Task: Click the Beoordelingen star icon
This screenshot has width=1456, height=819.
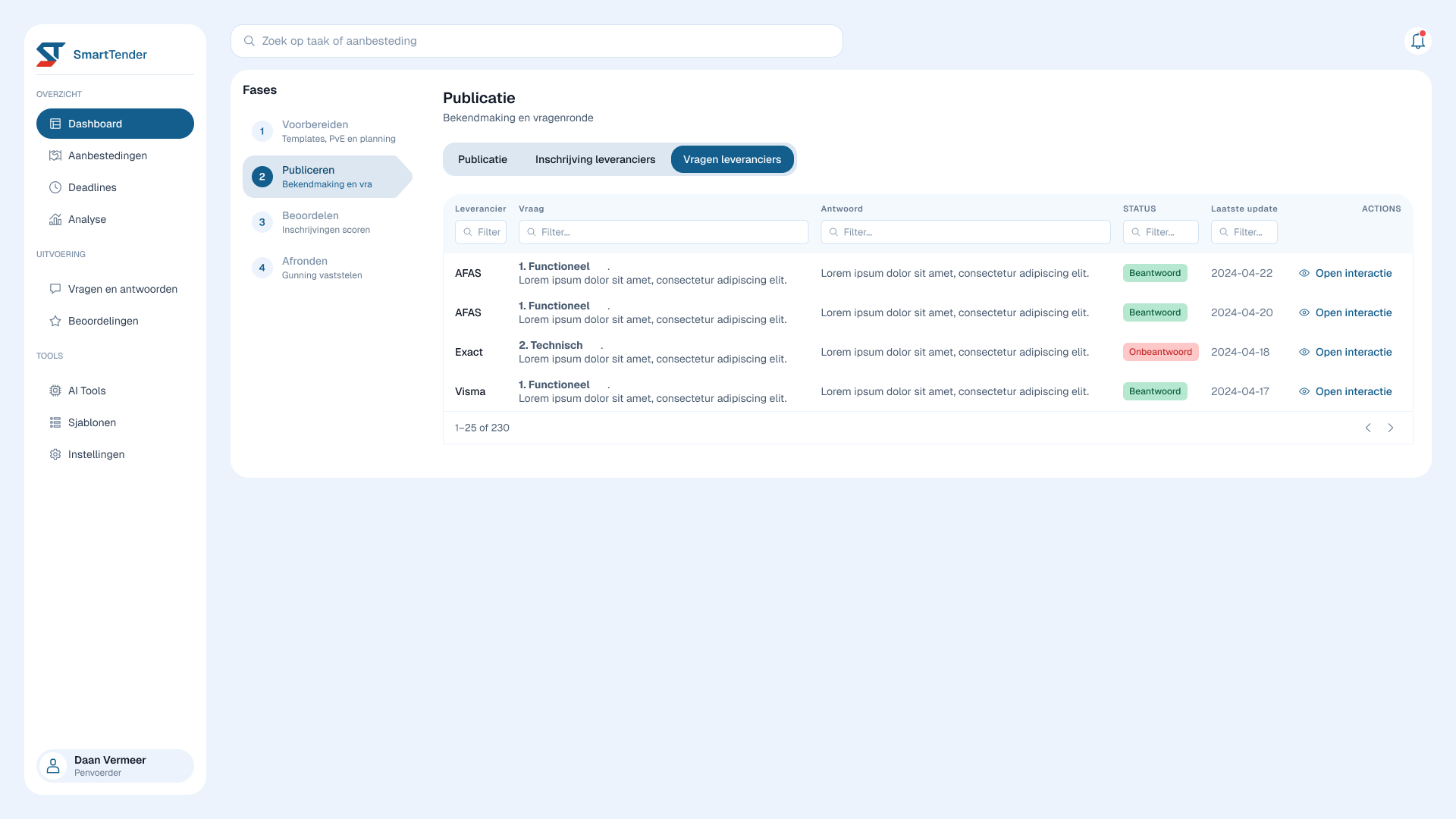Action: pos(55,321)
